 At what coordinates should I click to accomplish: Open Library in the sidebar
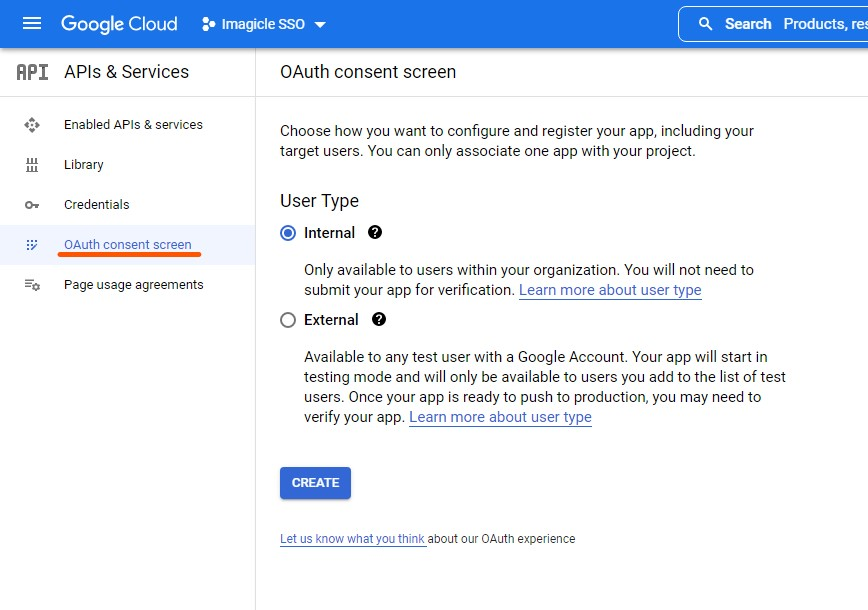[x=84, y=165]
